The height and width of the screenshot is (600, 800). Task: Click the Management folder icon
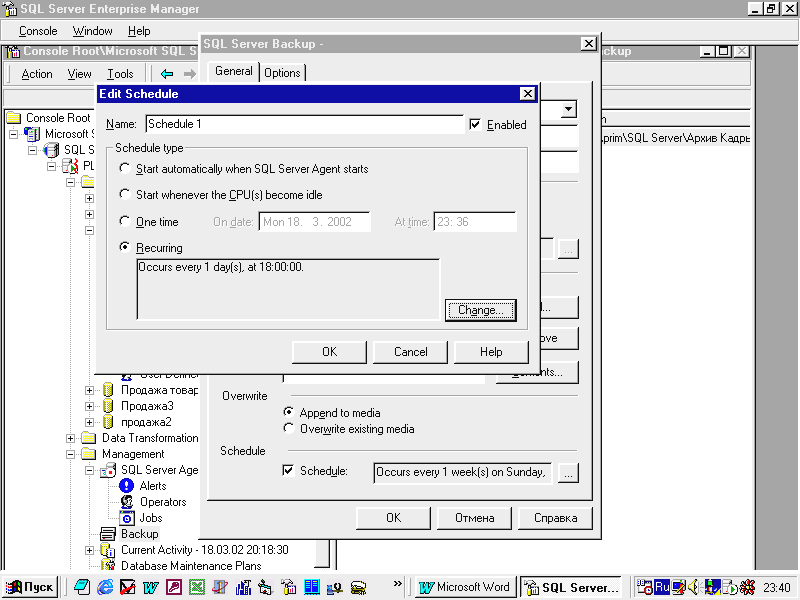(x=89, y=454)
